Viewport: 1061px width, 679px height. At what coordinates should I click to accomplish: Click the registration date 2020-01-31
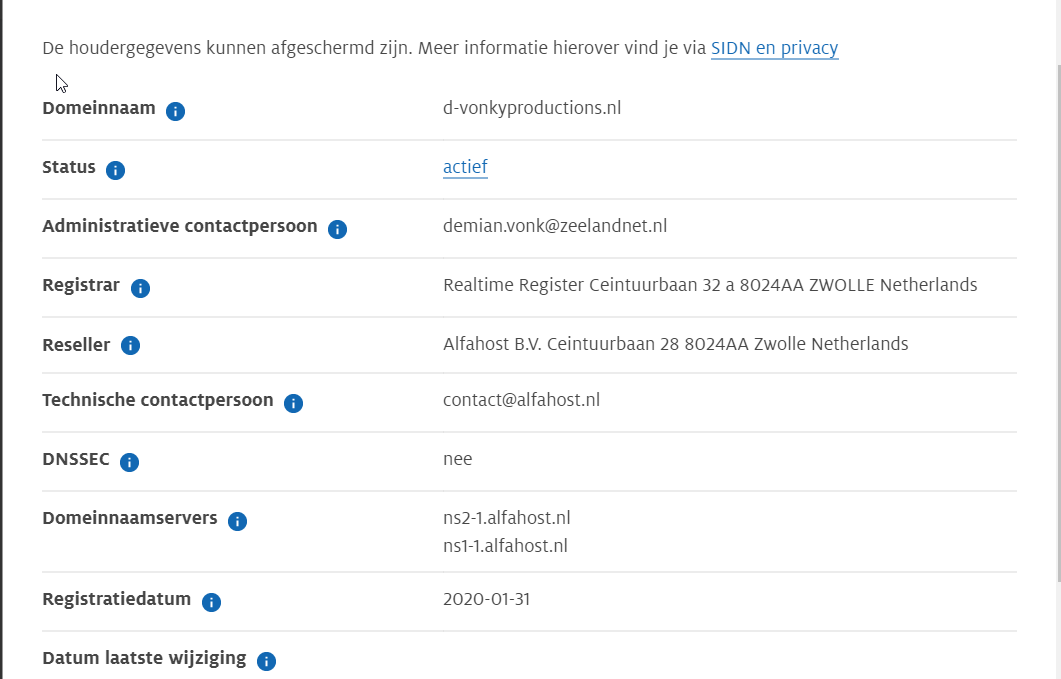tap(485, 599)
